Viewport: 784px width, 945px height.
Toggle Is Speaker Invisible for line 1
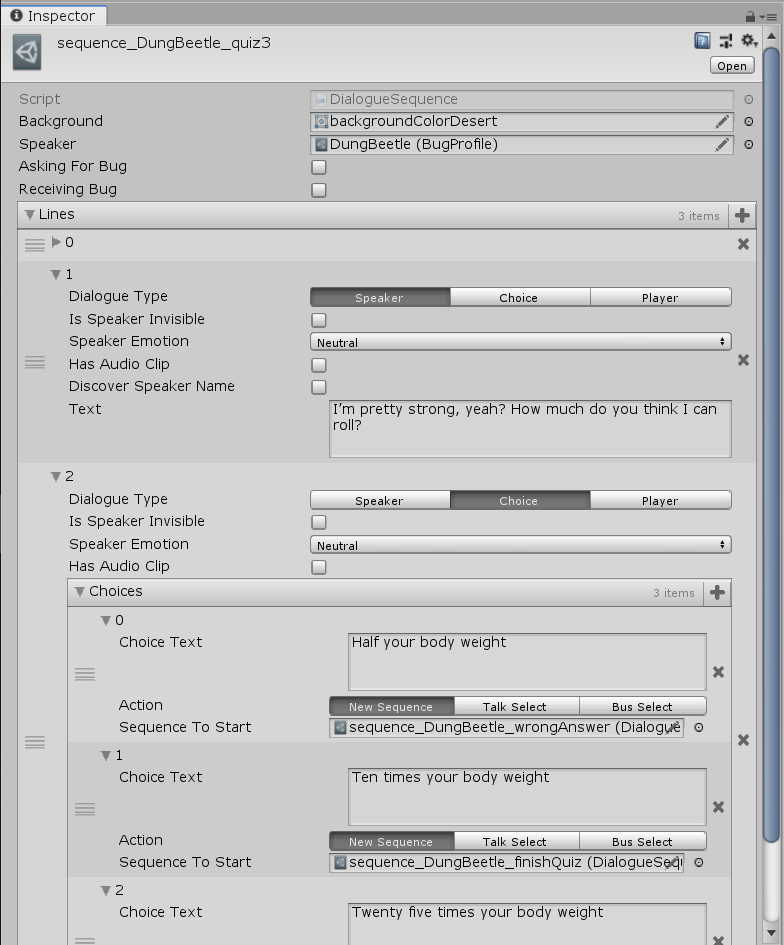pyautogui.click(x=319, y=319)
